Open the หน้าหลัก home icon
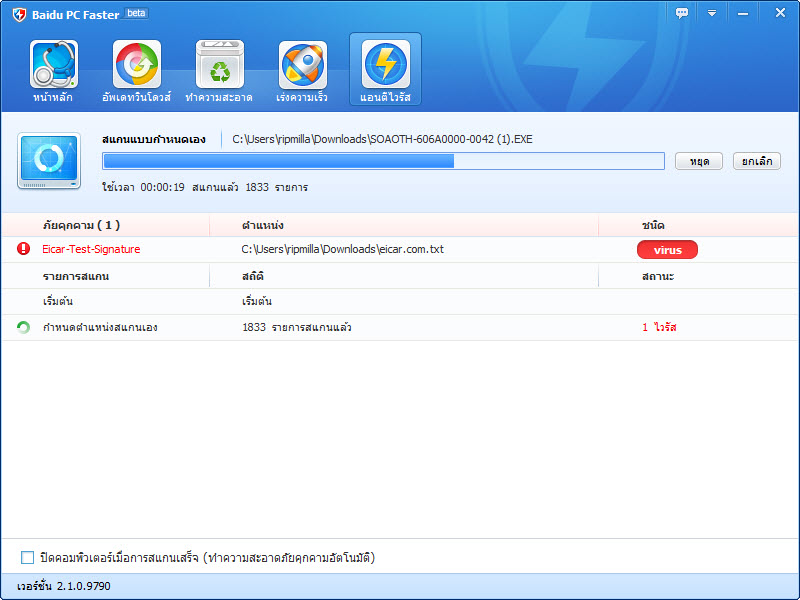 (x=53, y=66)
